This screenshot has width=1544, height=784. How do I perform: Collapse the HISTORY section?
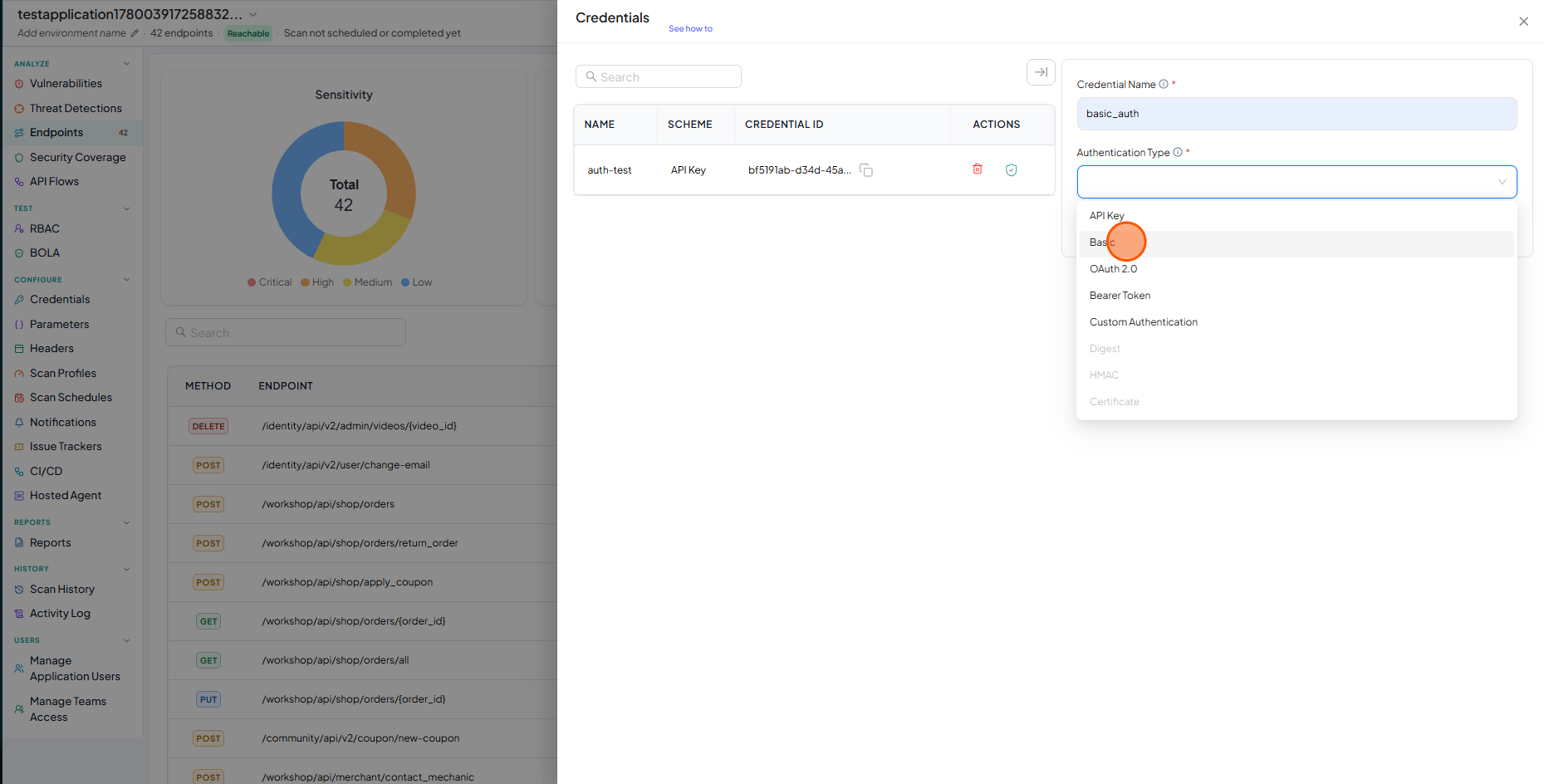(126, 569)
